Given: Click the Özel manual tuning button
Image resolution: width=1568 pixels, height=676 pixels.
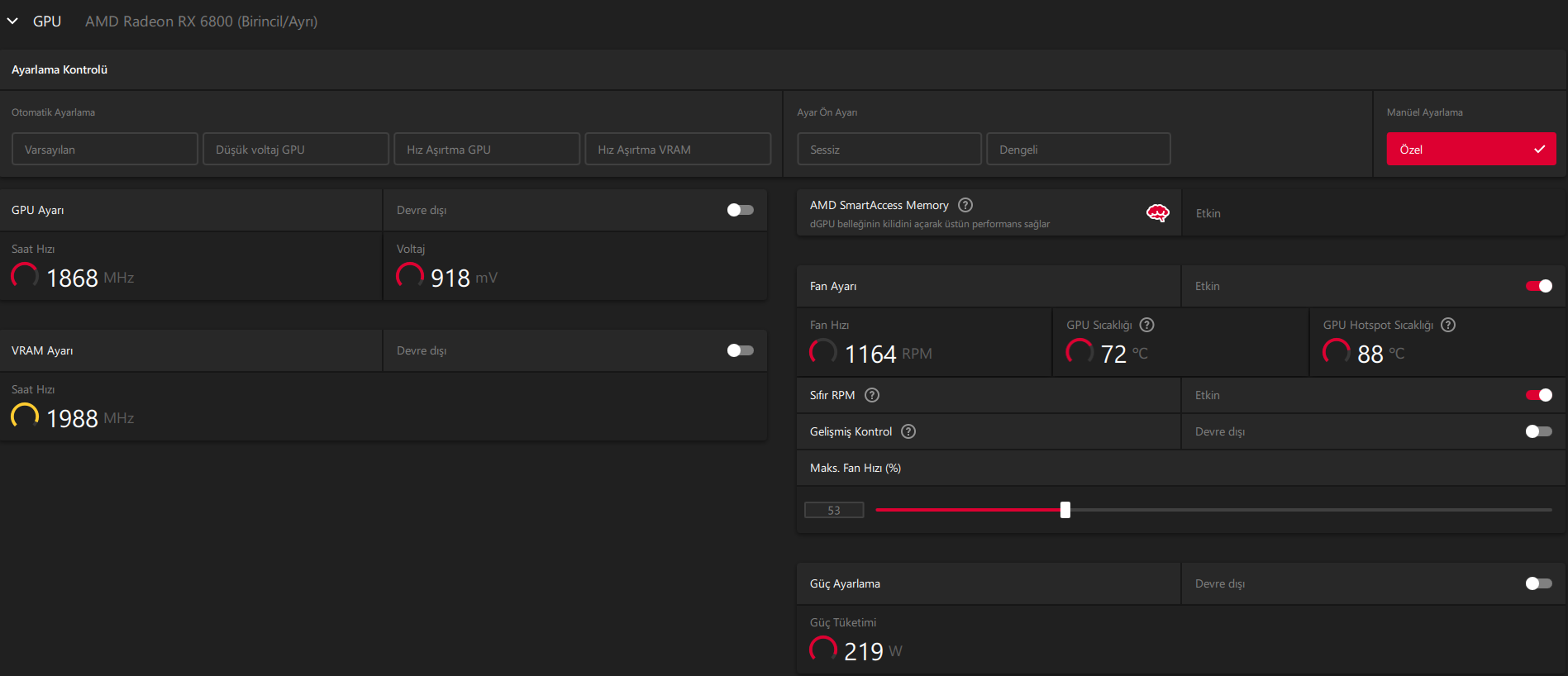Looking at the screenshot, I should [x=1471, y=149].
